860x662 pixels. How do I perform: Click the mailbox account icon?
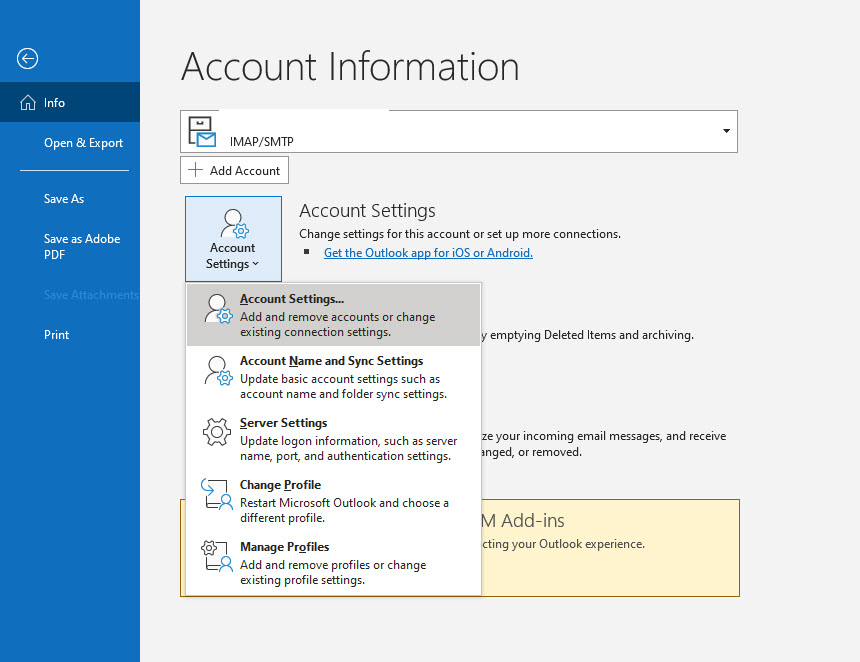point(201,132)
